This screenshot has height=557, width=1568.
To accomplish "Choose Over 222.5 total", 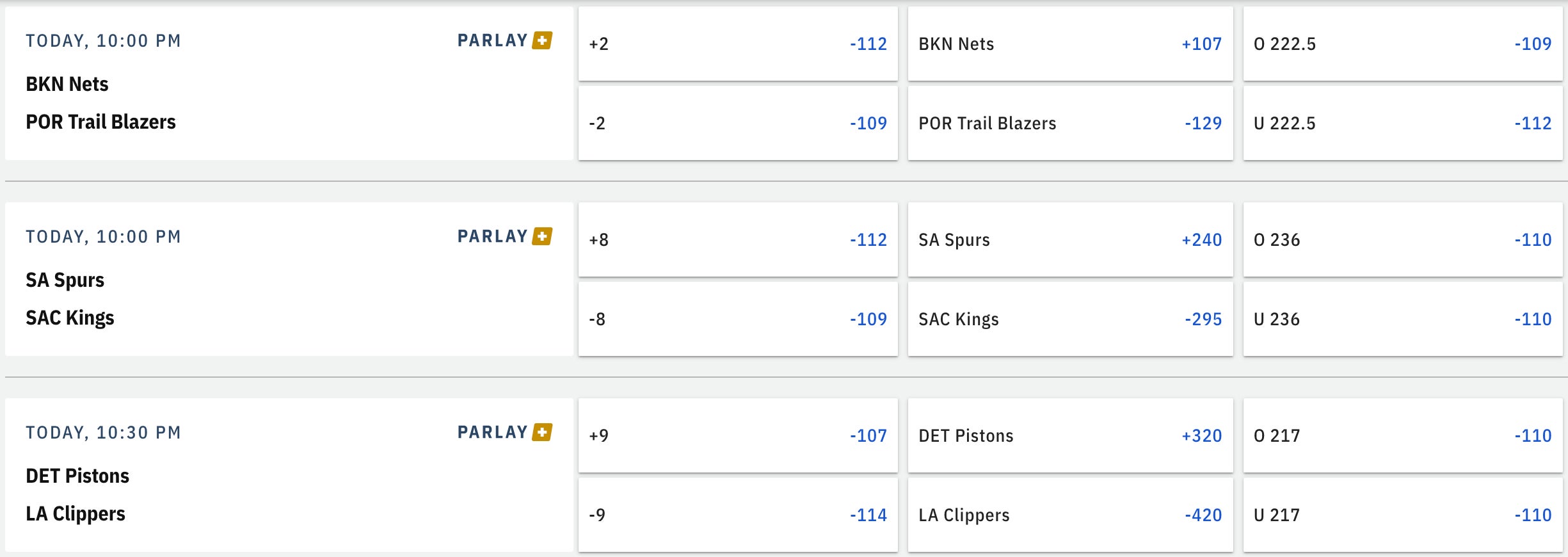I will [x=1402, y=44].
